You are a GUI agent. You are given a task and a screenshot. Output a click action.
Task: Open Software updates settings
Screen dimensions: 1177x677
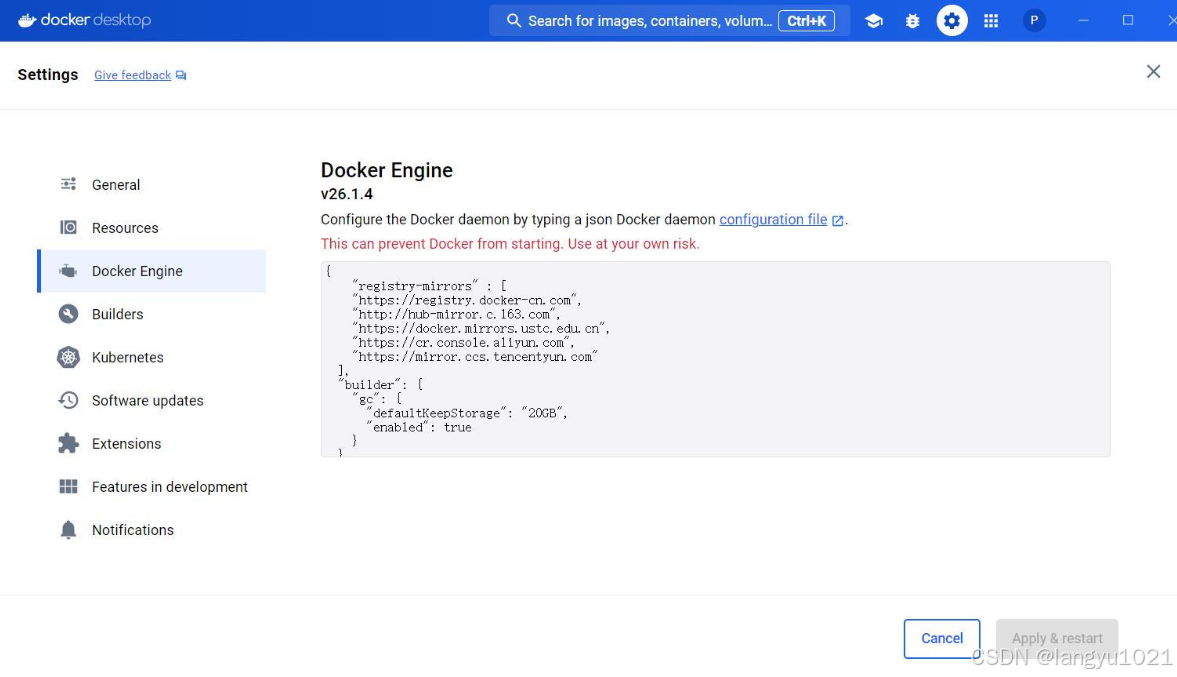pos(152,400)
